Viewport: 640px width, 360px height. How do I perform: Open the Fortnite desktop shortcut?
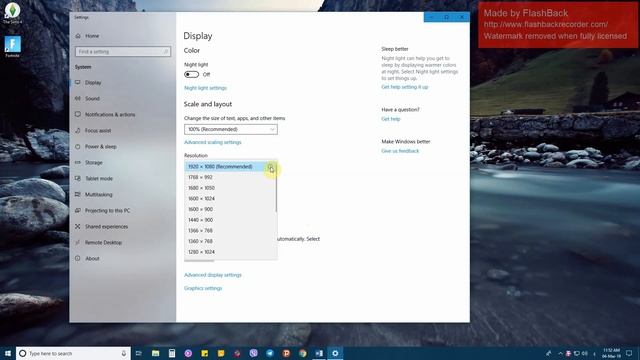point(12,47)
